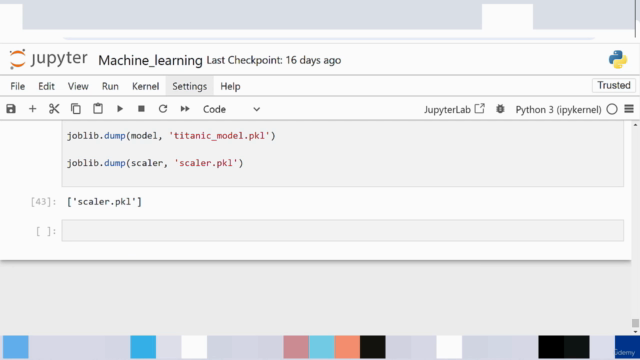Open the Edit menu
Viewport: 640px width, 360px height.
46,87
